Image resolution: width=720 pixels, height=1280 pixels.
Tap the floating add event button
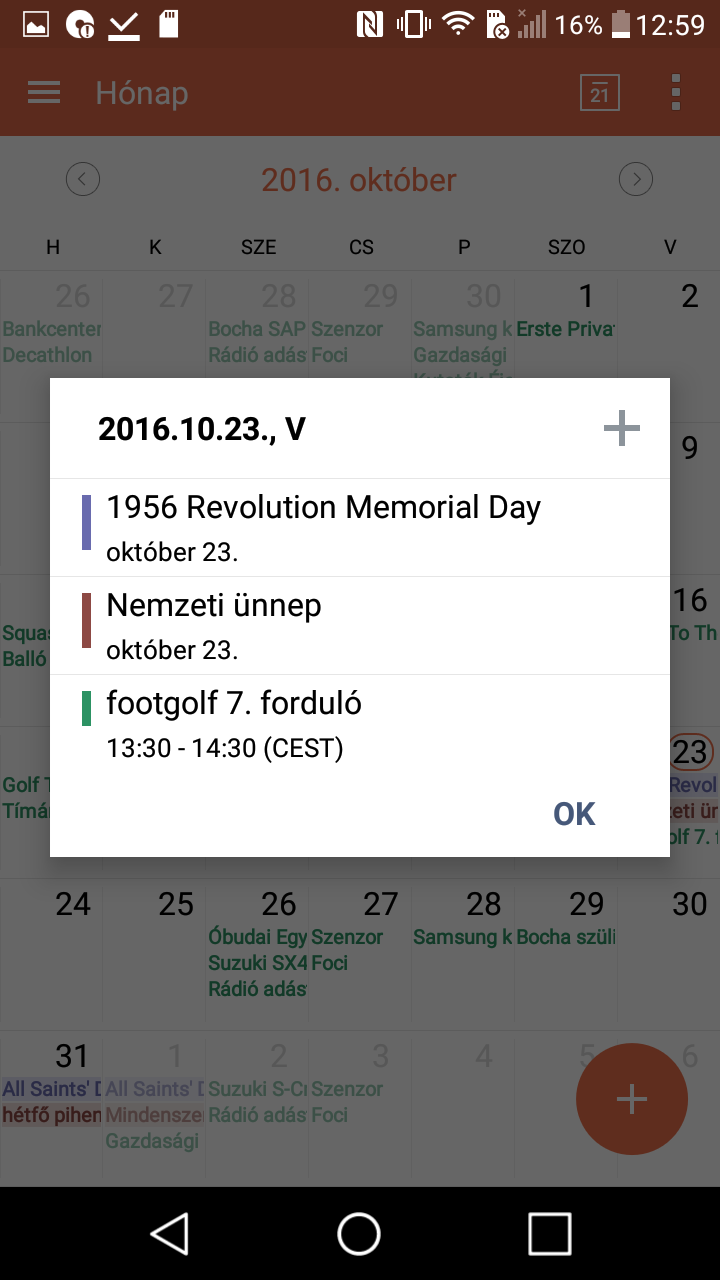(x=632, y=1099)
